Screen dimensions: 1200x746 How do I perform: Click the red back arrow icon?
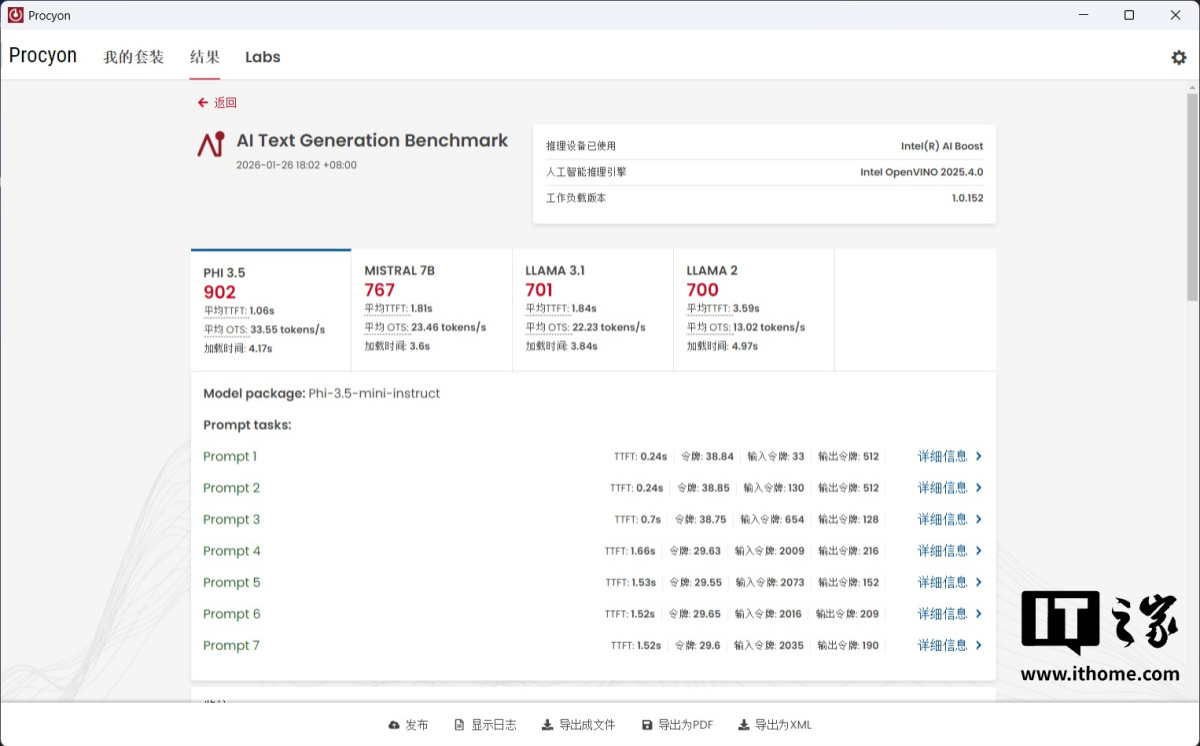(x=203, y=103)
